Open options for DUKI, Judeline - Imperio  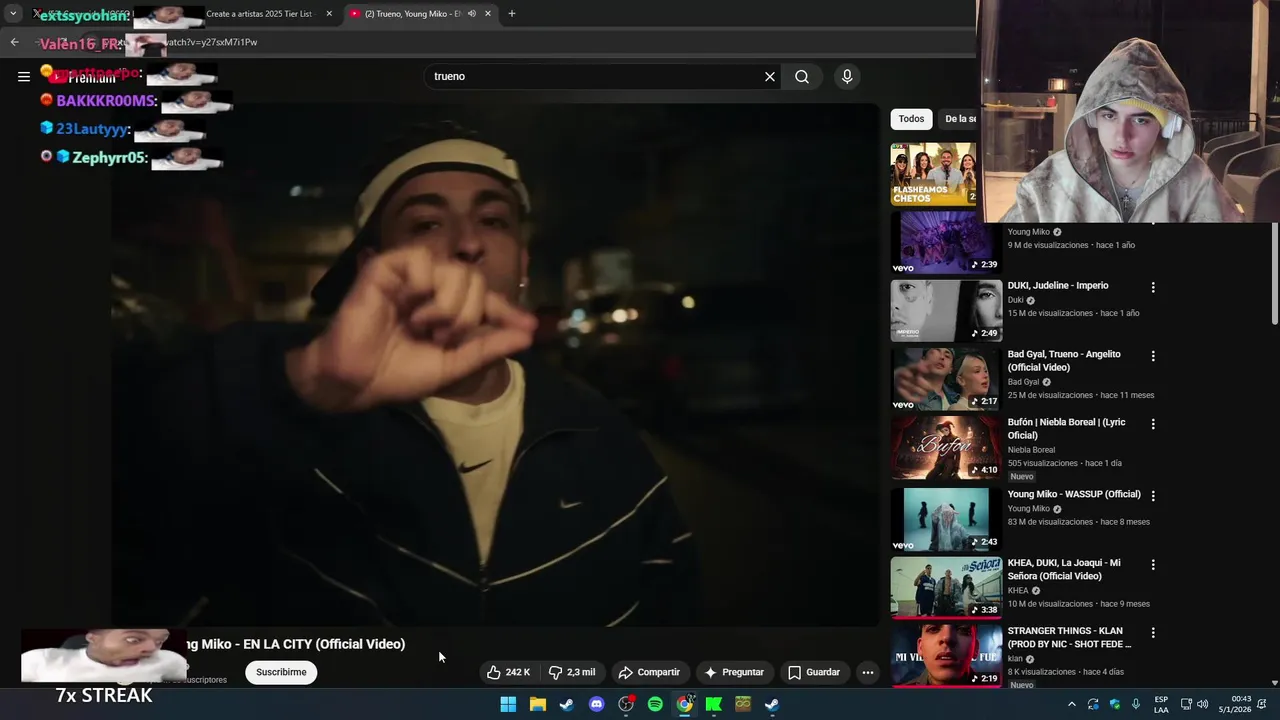[x=1153, y=287]
